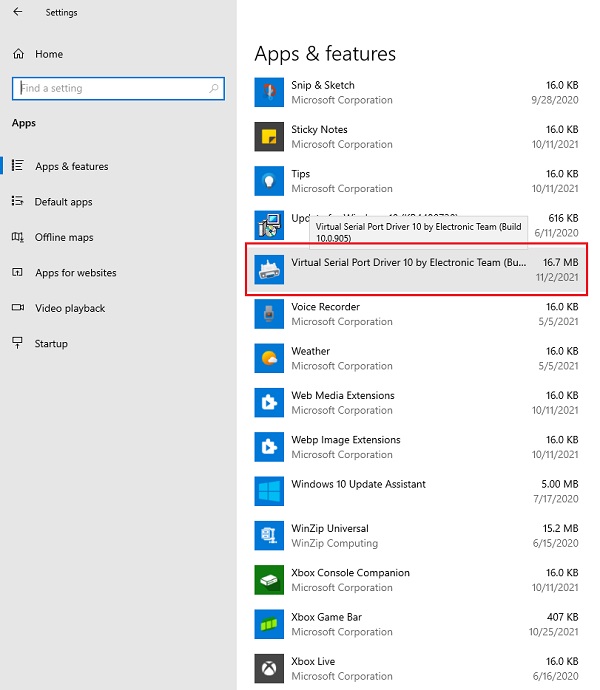Open Apps for websites settings
The image size is (600, 690).
point(76,273)
